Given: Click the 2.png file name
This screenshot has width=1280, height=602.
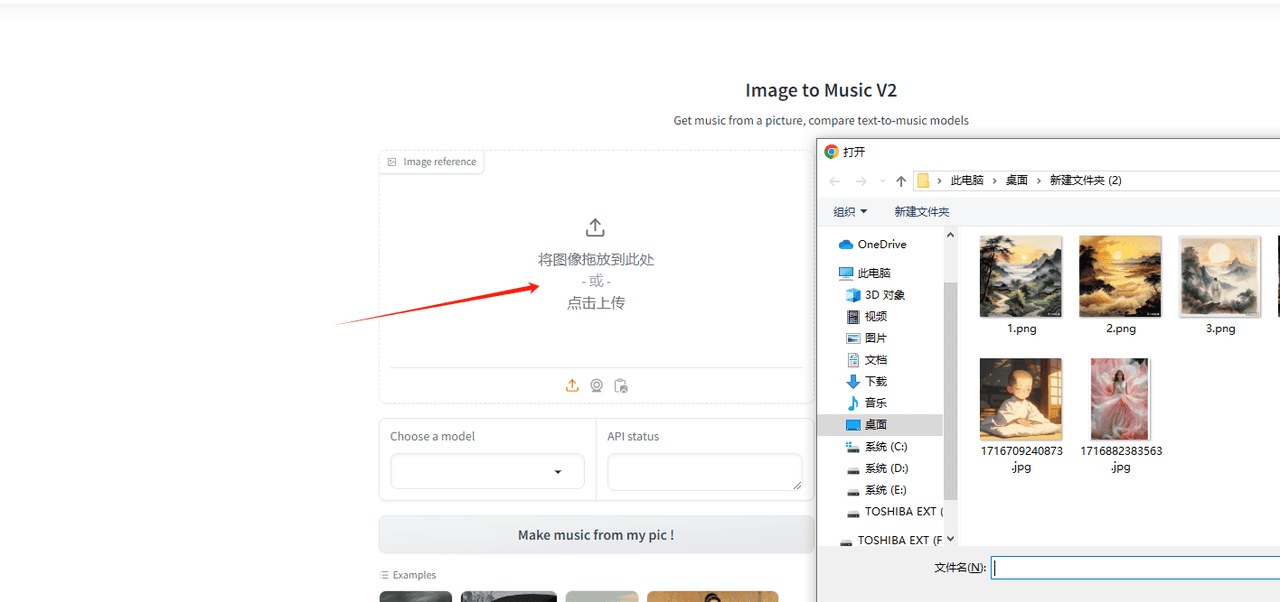Looking at the screenshot, I should tap(1120, 329).
